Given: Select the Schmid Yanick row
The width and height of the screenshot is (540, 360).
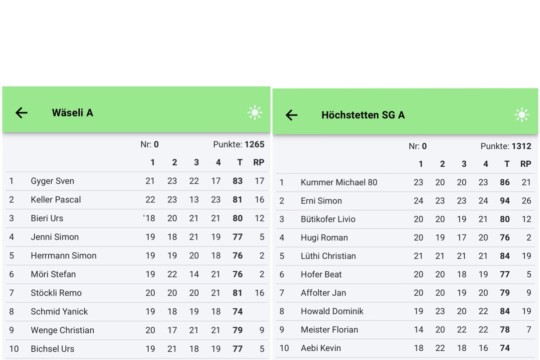Looking at the screenshot, I should click(x=136, y=311).
